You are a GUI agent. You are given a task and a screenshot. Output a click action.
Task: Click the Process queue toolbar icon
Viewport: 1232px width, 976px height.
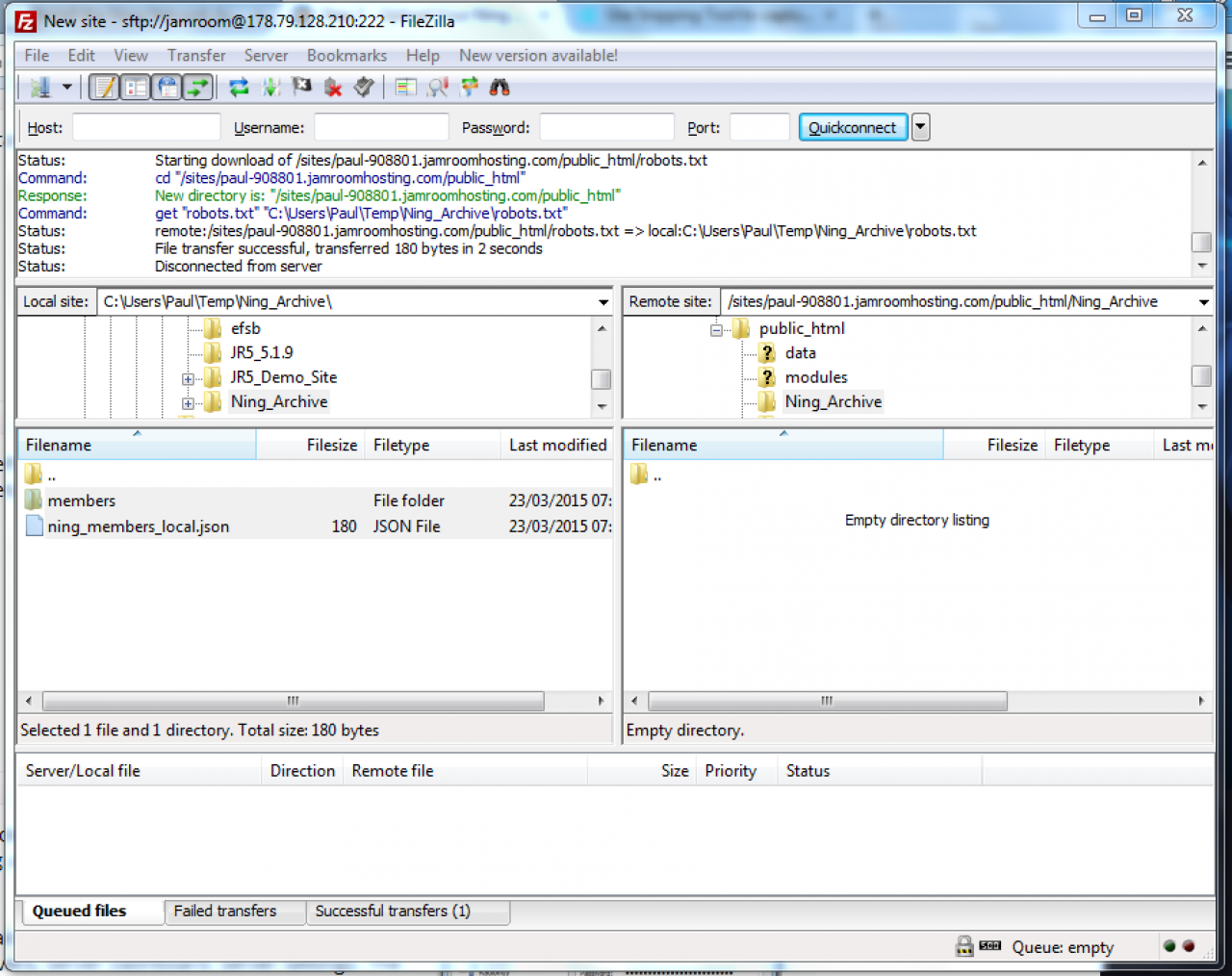[x=271, y=88]
